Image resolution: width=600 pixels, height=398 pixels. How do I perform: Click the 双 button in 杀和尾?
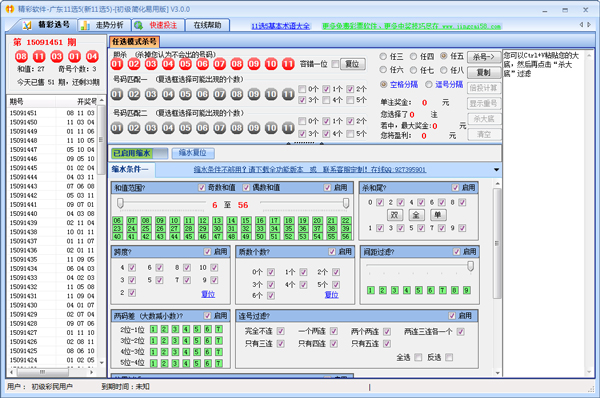tap(395, 215)
